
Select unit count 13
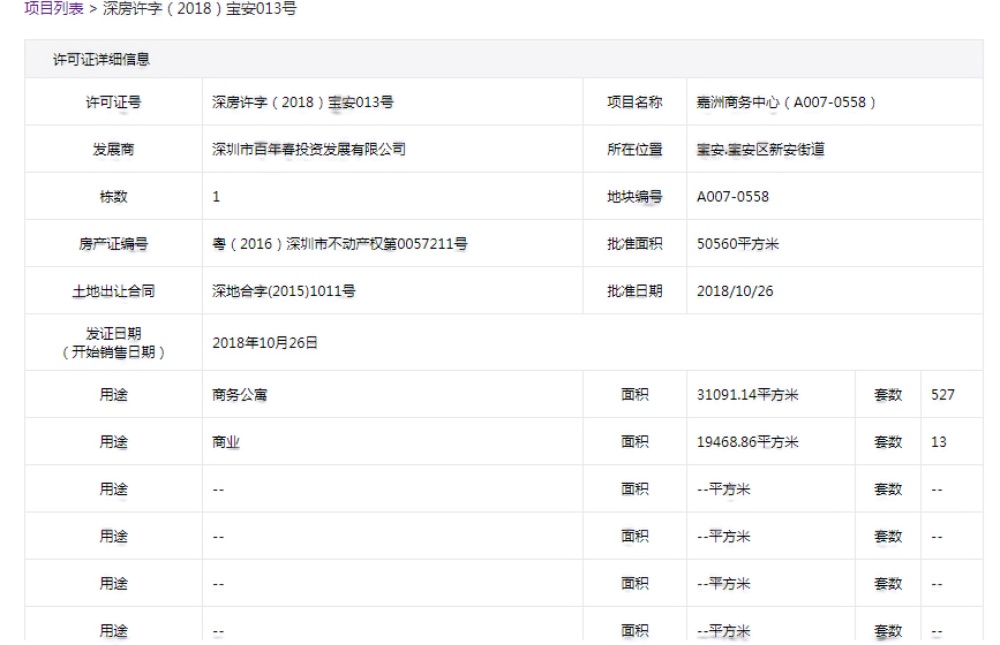tap(939, 442)
